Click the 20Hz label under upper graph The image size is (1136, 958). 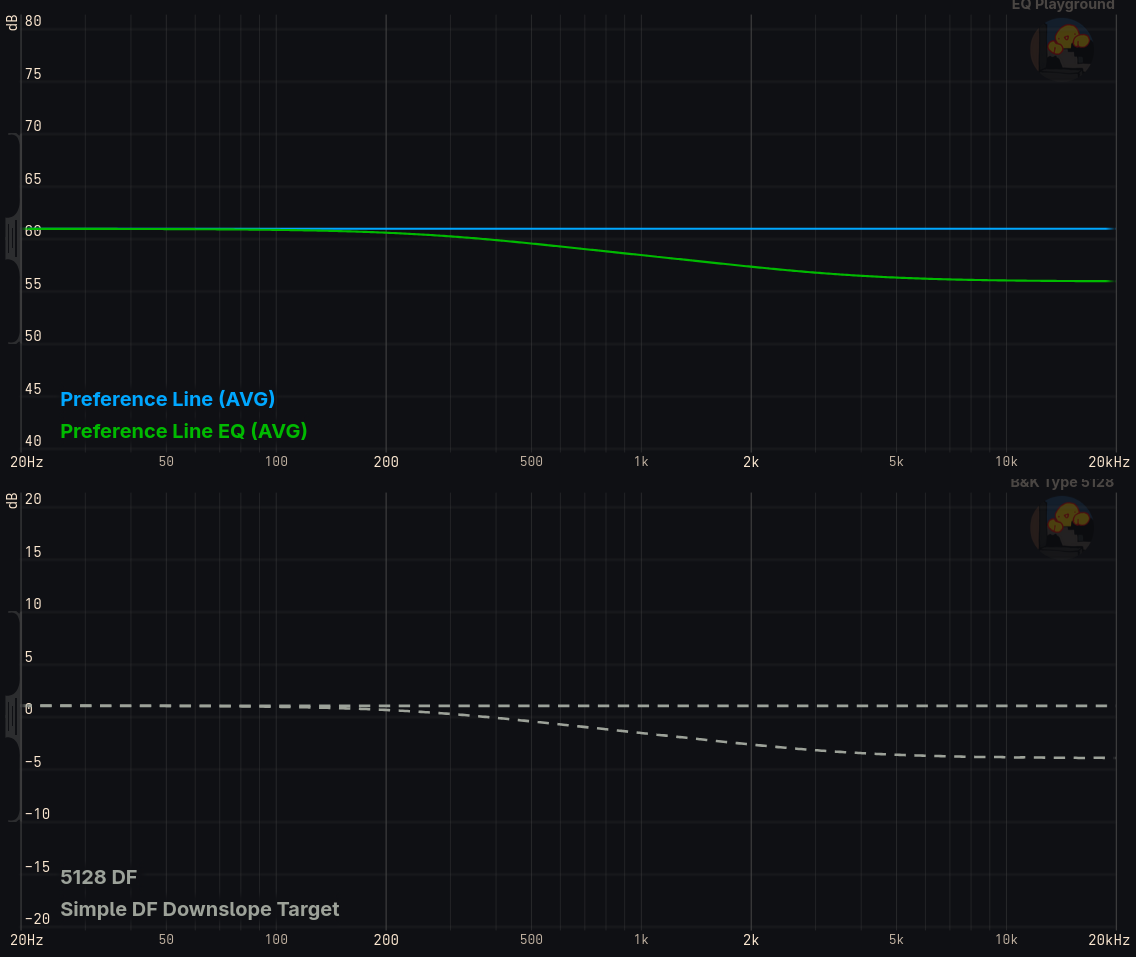point(26,462)
